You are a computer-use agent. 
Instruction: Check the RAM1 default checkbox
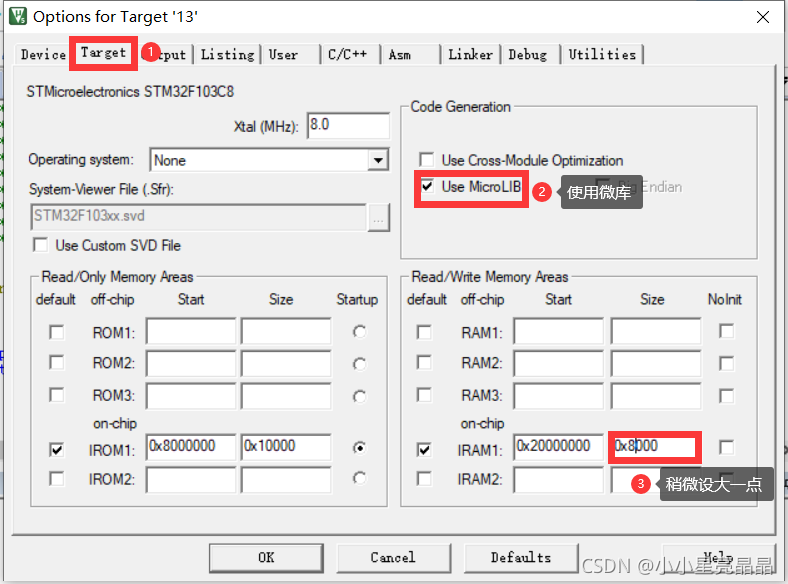(x=424, y=332)
